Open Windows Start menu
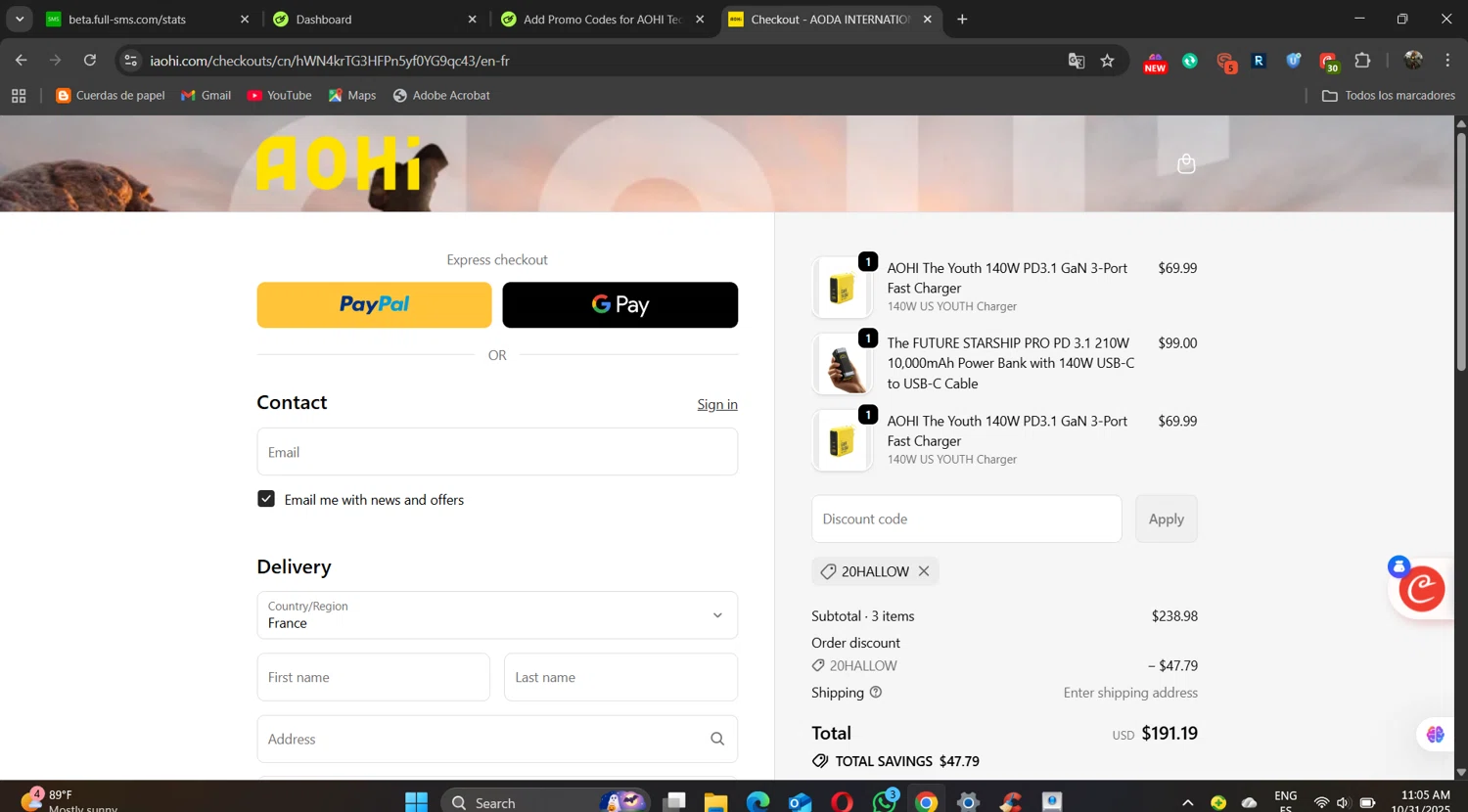The width and height of the screenshot is (1468, 812). (416, 802)
